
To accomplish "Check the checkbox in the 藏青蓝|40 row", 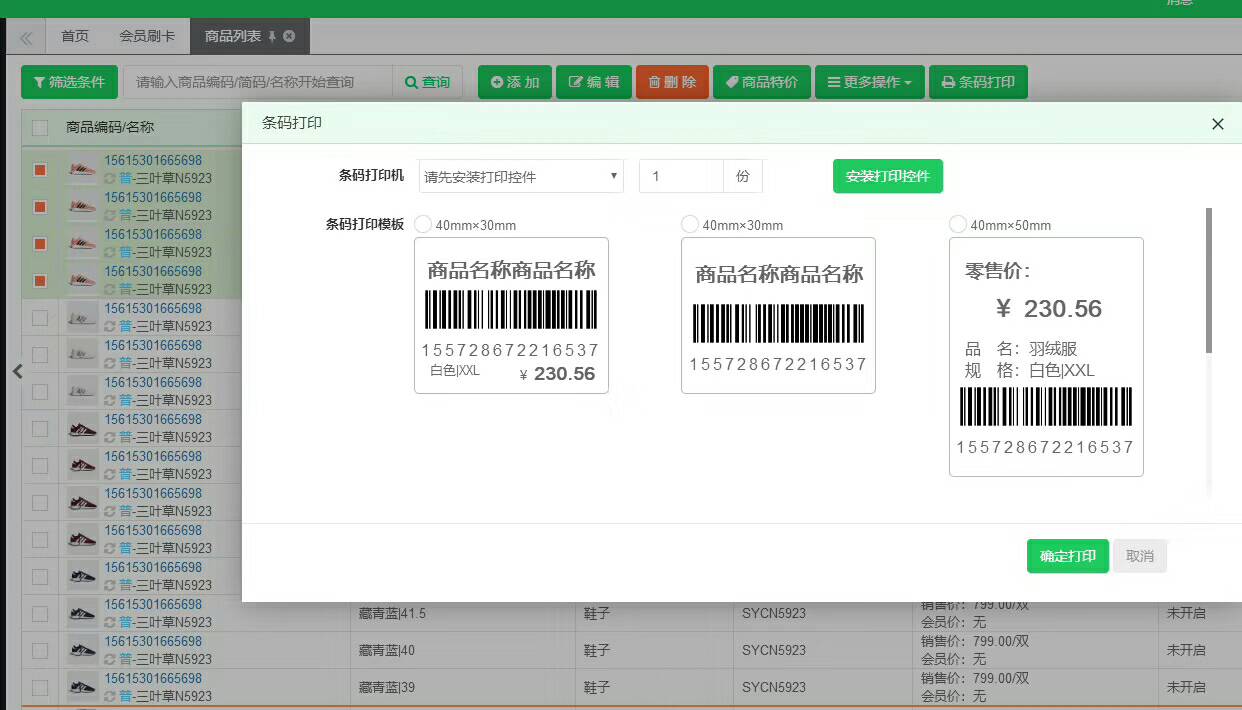I will 40,650.
